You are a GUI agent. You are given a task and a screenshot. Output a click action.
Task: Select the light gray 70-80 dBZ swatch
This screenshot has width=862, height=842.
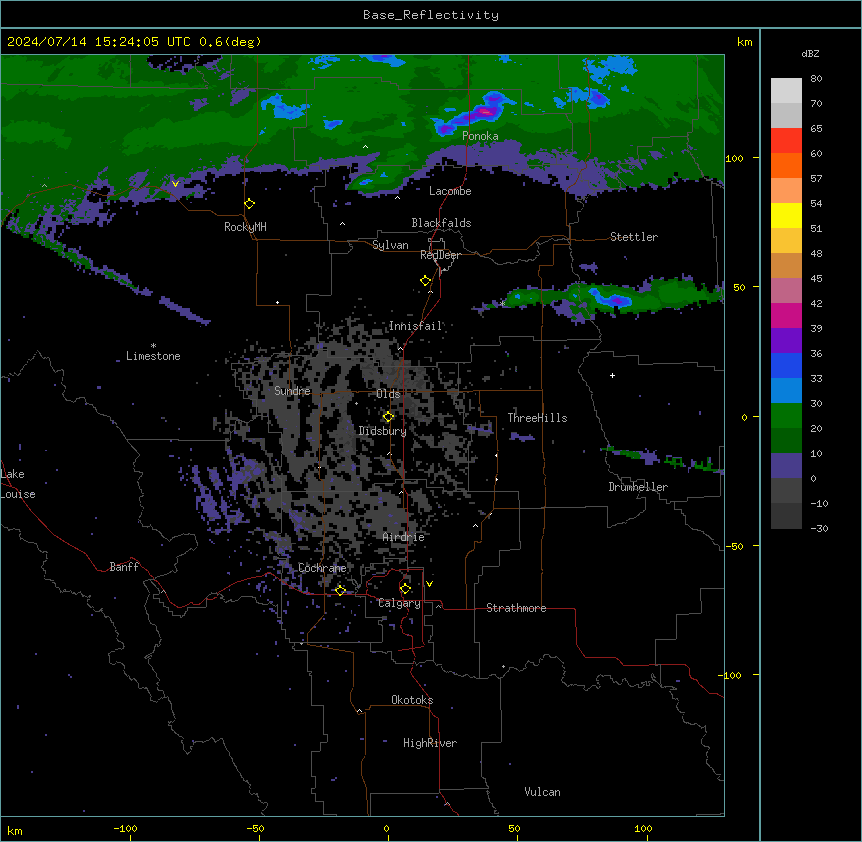[x=786, y=91]
